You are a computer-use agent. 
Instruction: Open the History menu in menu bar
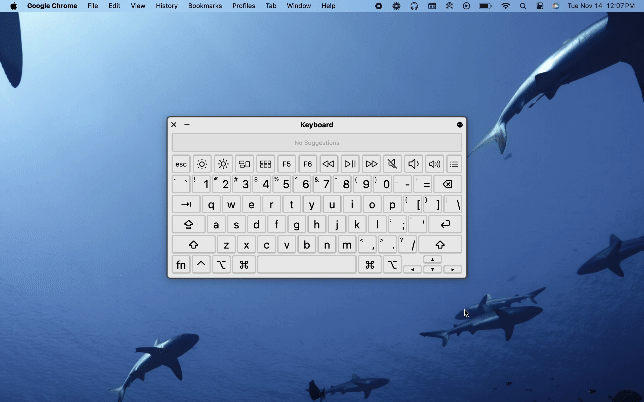point(167,6)
